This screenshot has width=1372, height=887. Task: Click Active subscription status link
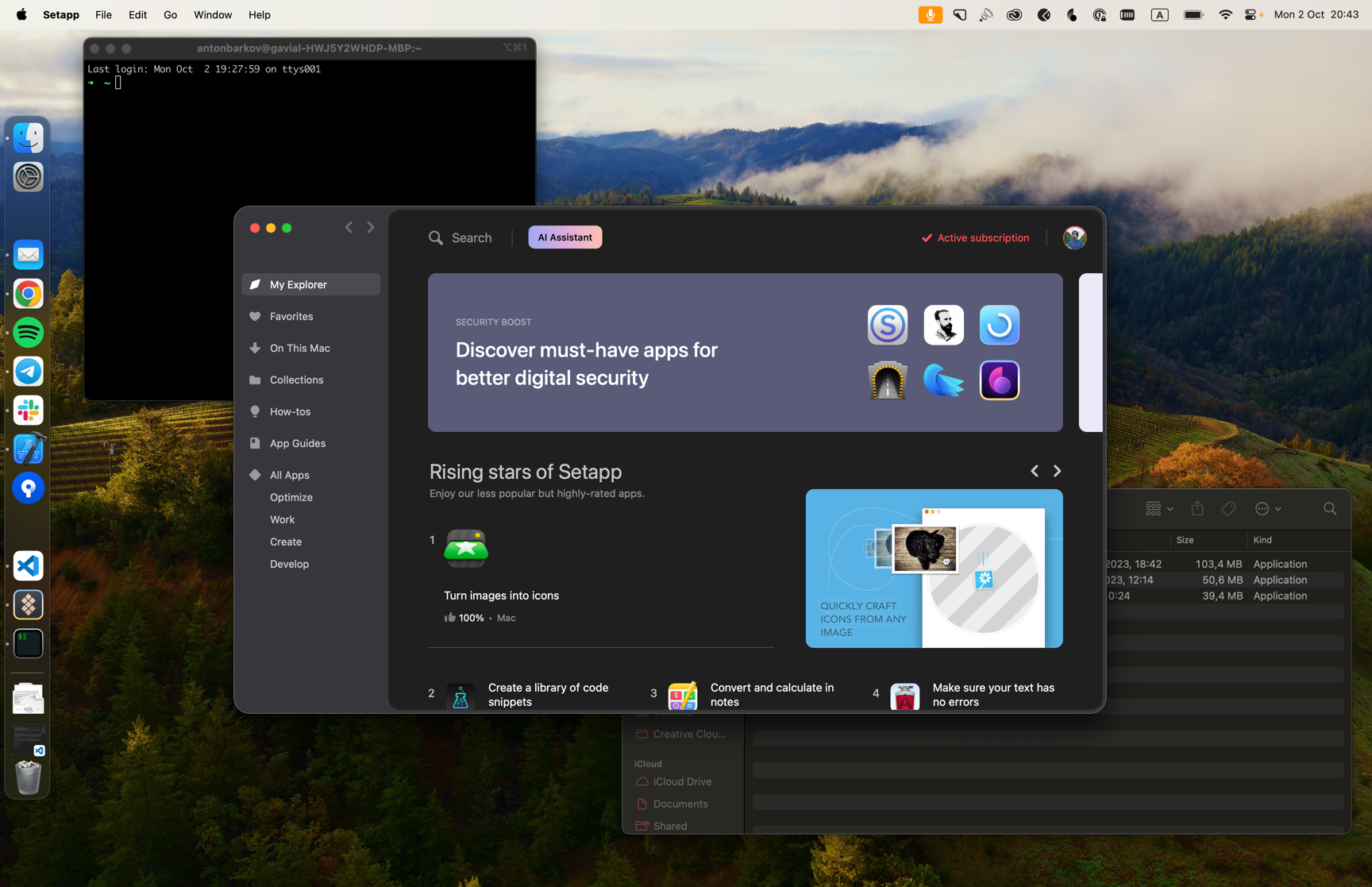975,237
